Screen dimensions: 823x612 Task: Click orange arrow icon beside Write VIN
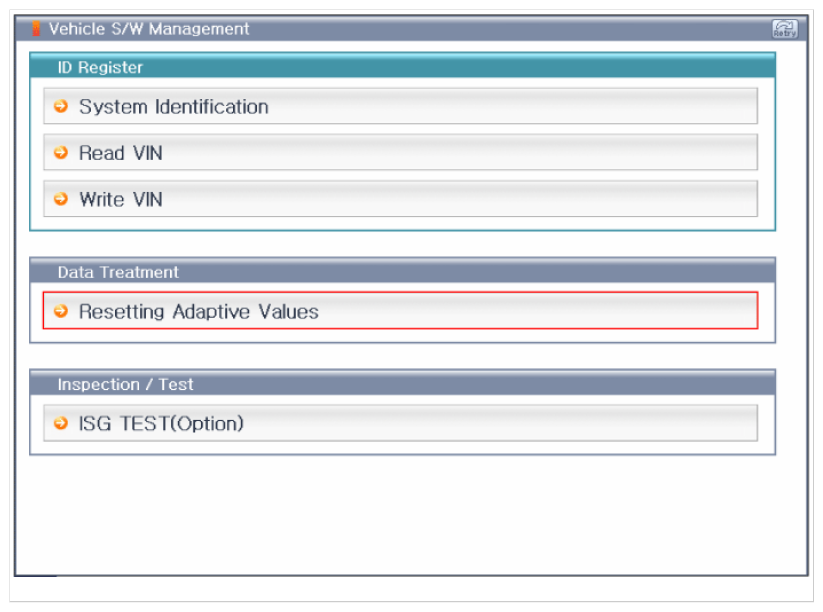[x=61, y=199]
